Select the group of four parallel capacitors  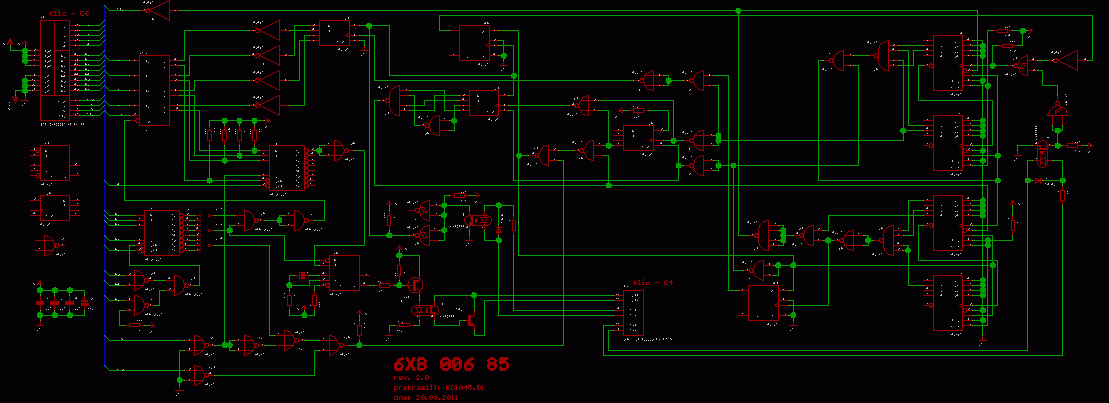click(x=62, y=301)
